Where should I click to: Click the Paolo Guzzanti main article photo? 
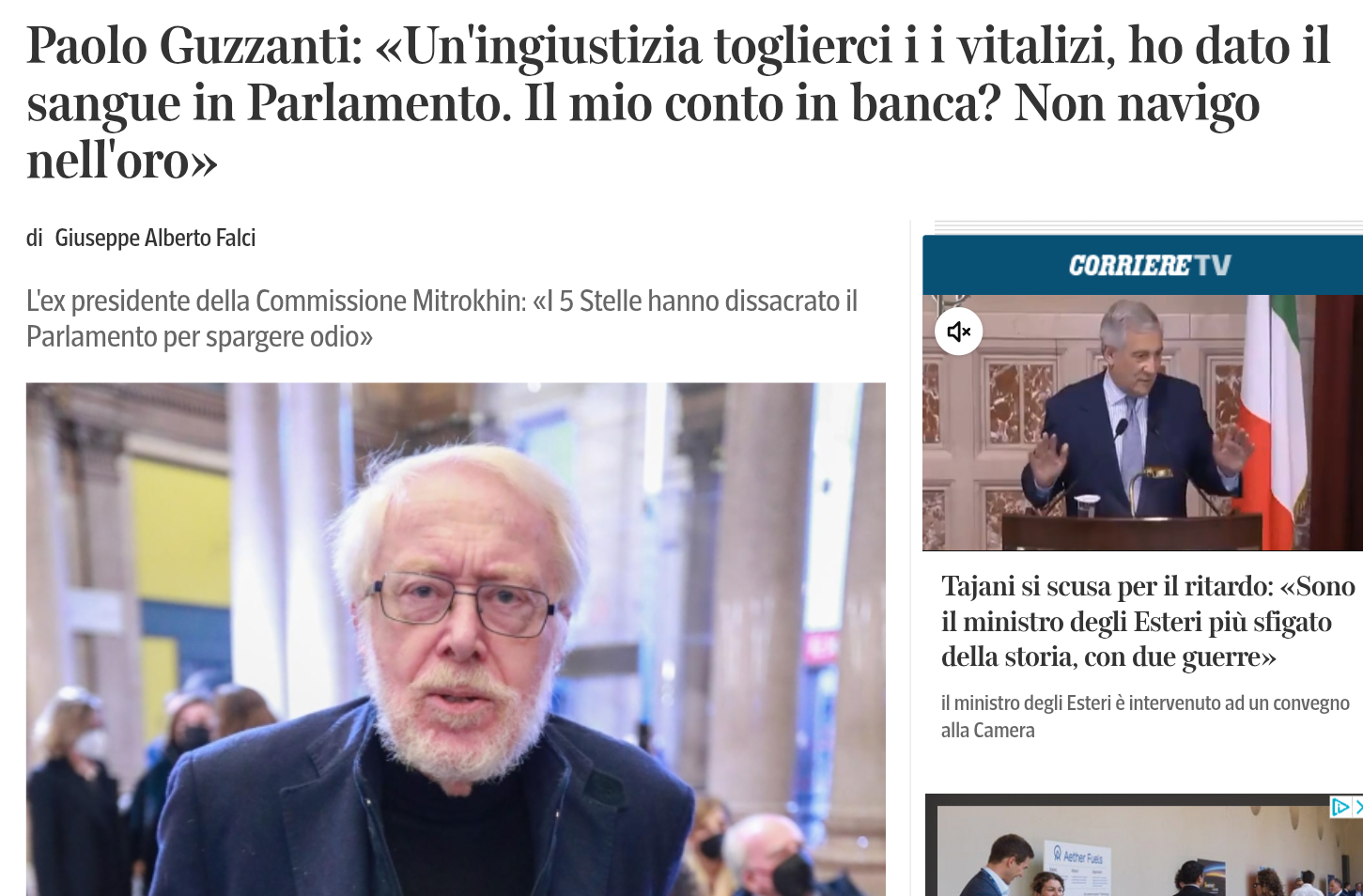click(x=456, y=639)
